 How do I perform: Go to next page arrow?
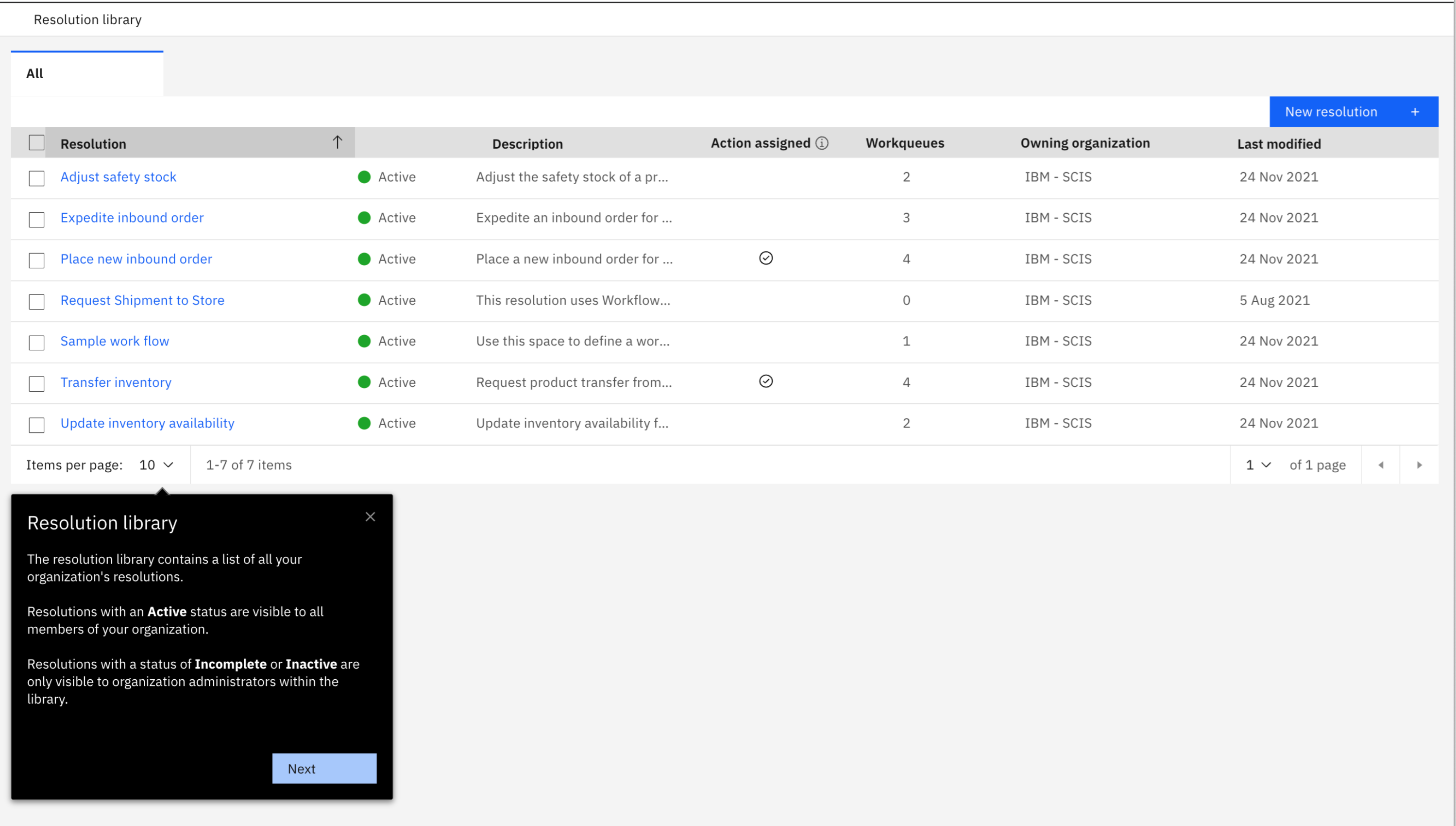click(x=1419, y=465)
